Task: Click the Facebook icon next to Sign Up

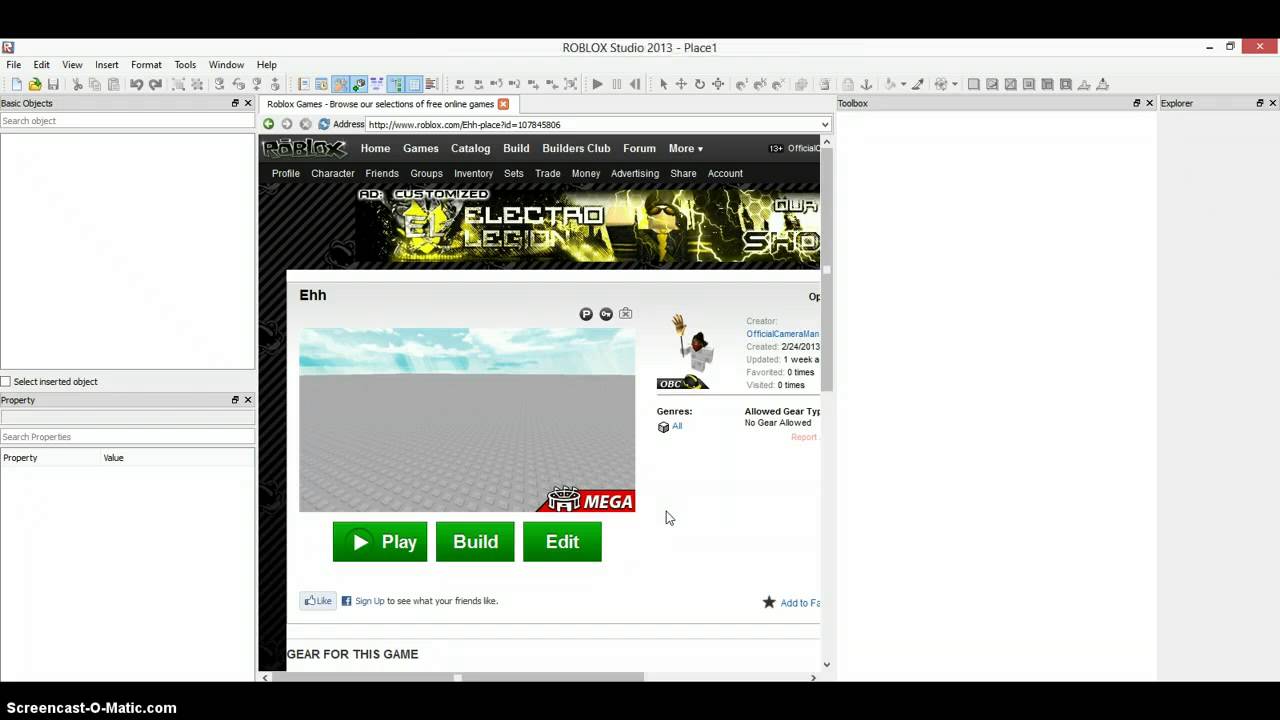Action: 347,601
